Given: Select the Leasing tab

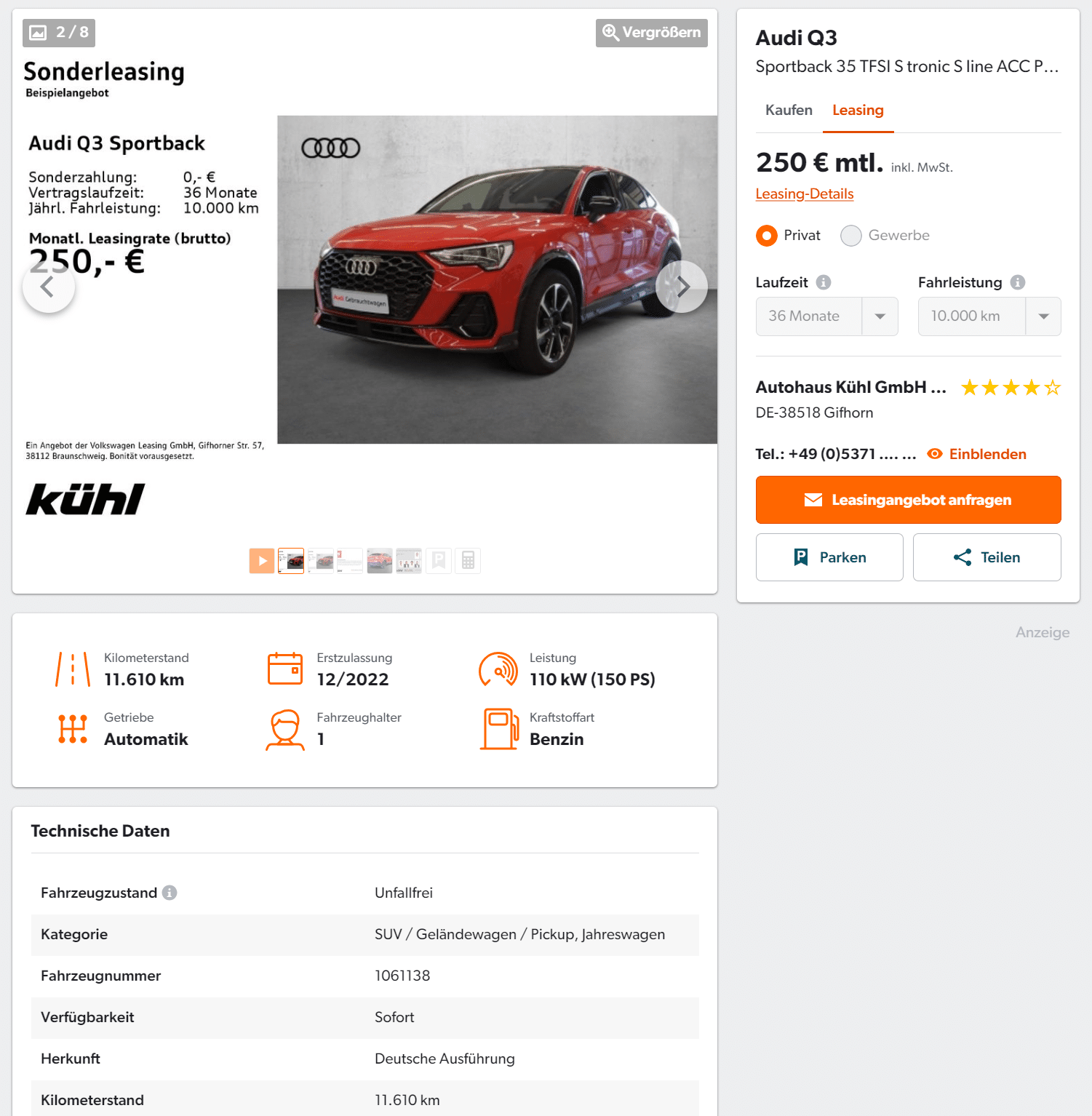Looking at the screenshot, I should coord(858,110).
